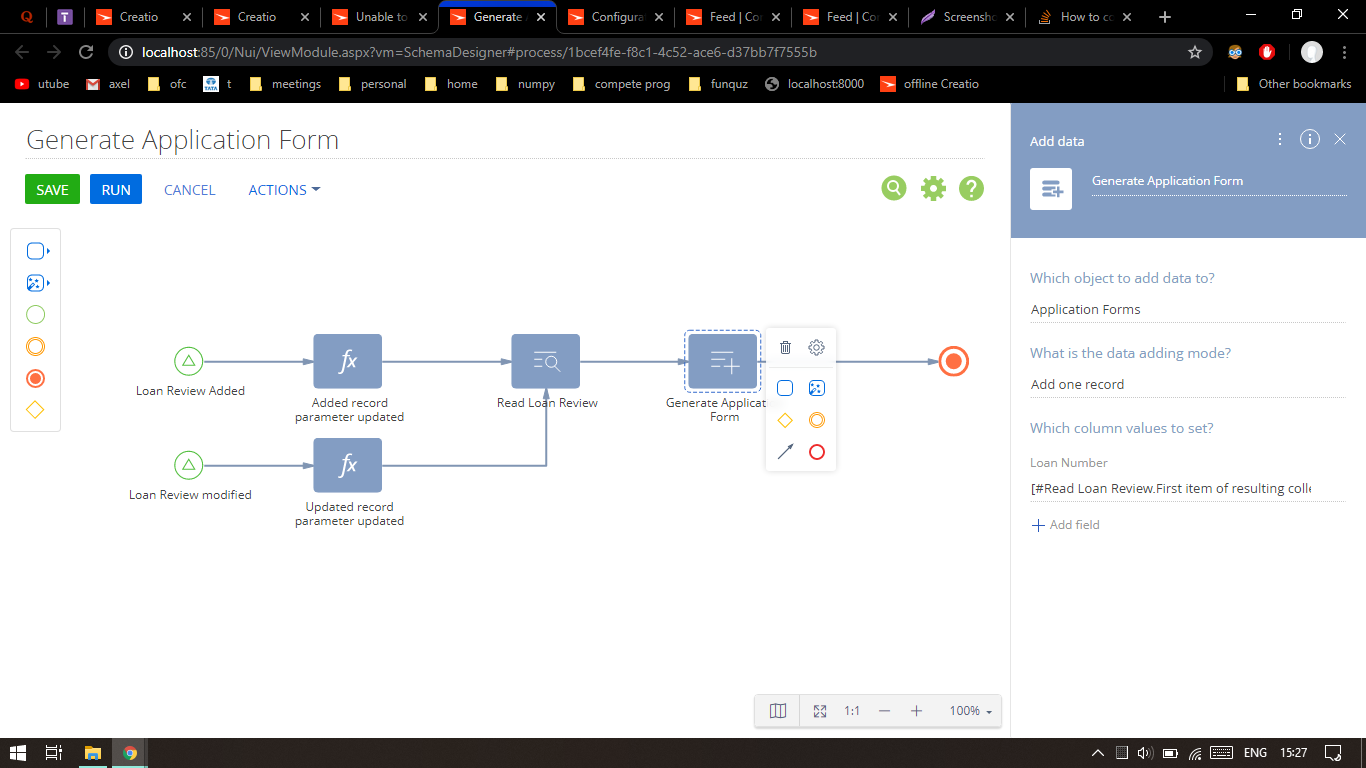Screen dimensions: 1366x768
Task: Run the process with the RUN button
Action: [x=116, y=189]
